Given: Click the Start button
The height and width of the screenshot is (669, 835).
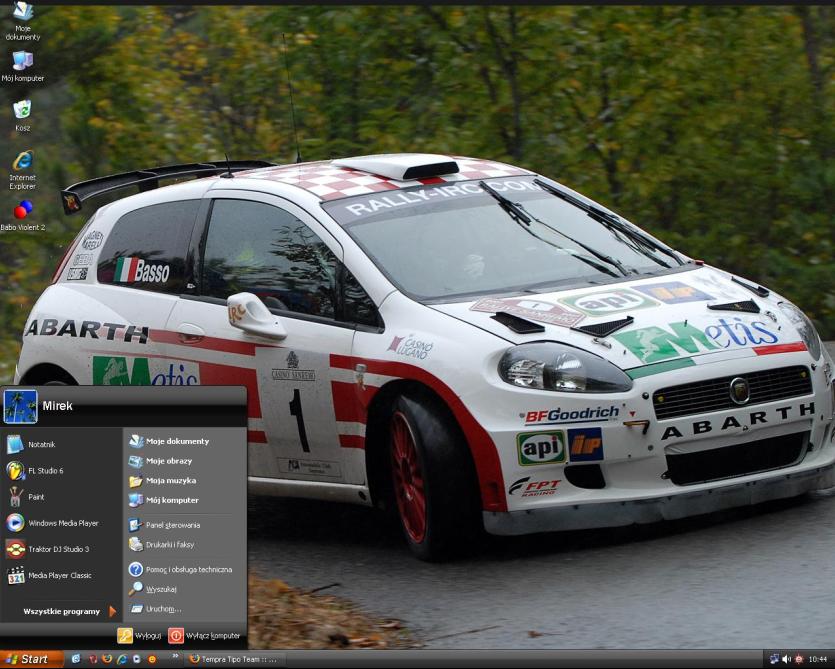Looking at the screenshot, I should (31, 659).
